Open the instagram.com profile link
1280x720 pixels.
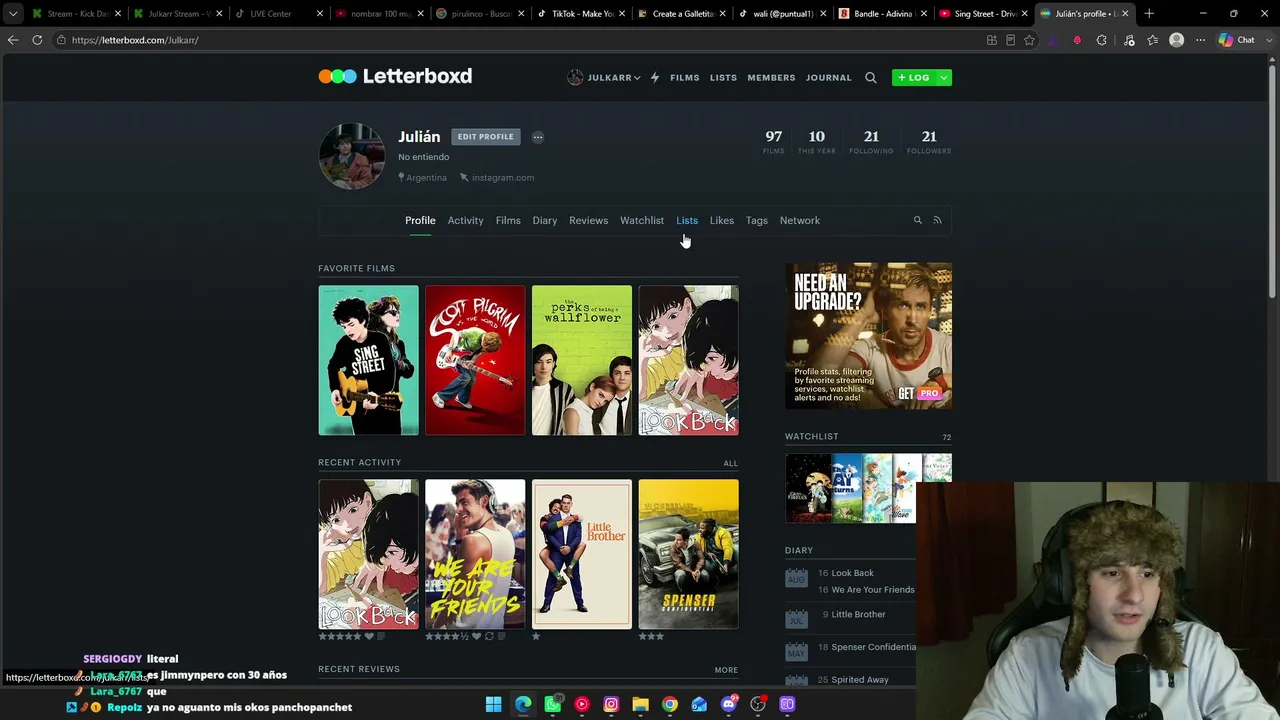point(497,178)
